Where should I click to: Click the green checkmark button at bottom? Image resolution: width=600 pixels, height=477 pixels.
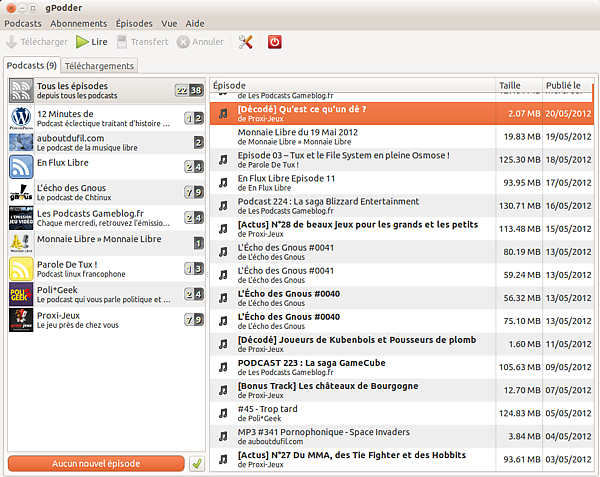click(197, 464)
